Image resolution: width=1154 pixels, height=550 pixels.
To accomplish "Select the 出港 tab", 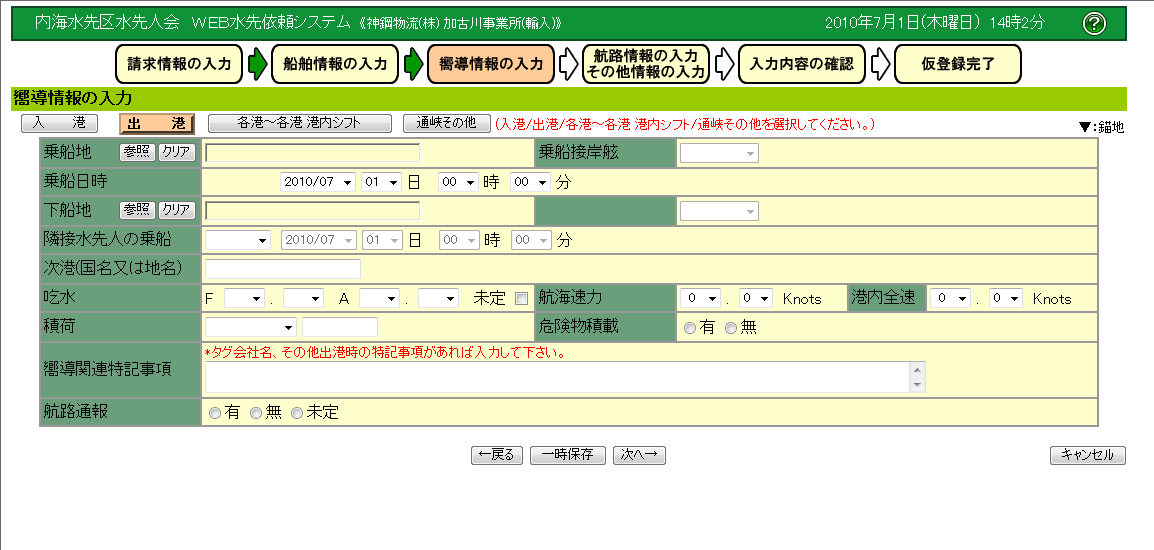I will click(157, 124).
